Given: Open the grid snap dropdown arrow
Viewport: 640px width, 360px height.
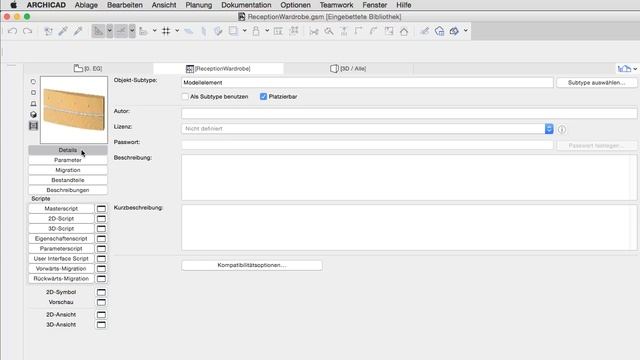Looking at the screenshot, I should [x=177, y=31].
